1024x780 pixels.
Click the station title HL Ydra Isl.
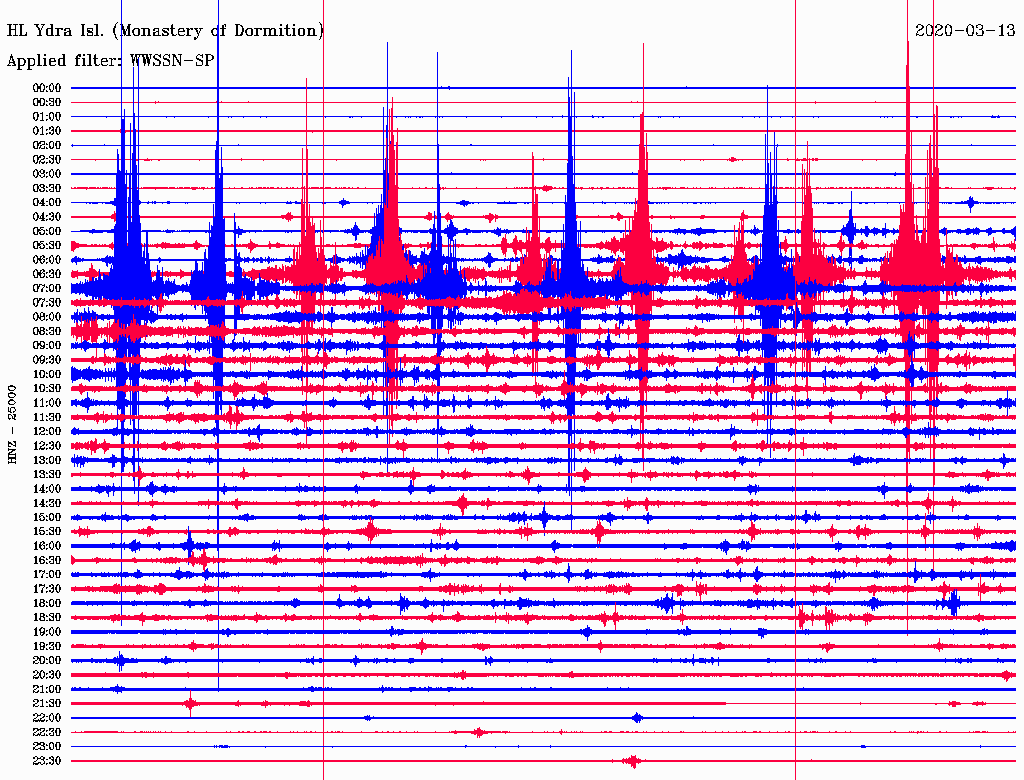click(165, 31)
